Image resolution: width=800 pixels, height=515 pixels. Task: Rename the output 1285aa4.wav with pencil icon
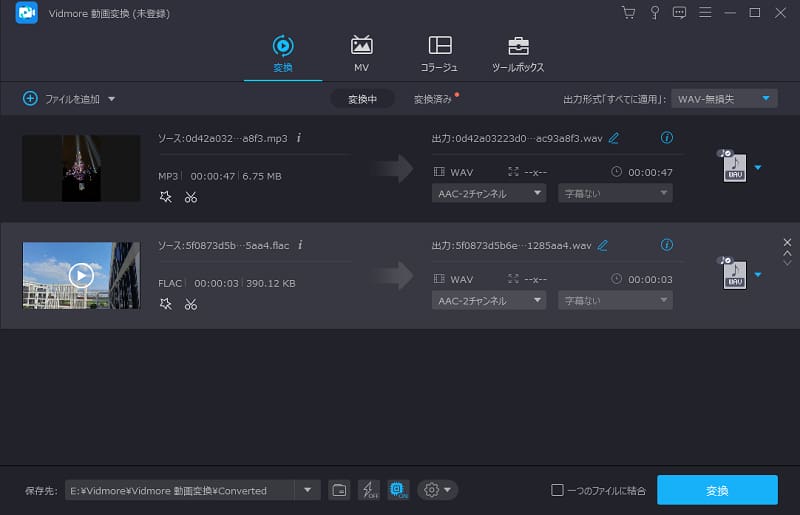coord(603,246)
